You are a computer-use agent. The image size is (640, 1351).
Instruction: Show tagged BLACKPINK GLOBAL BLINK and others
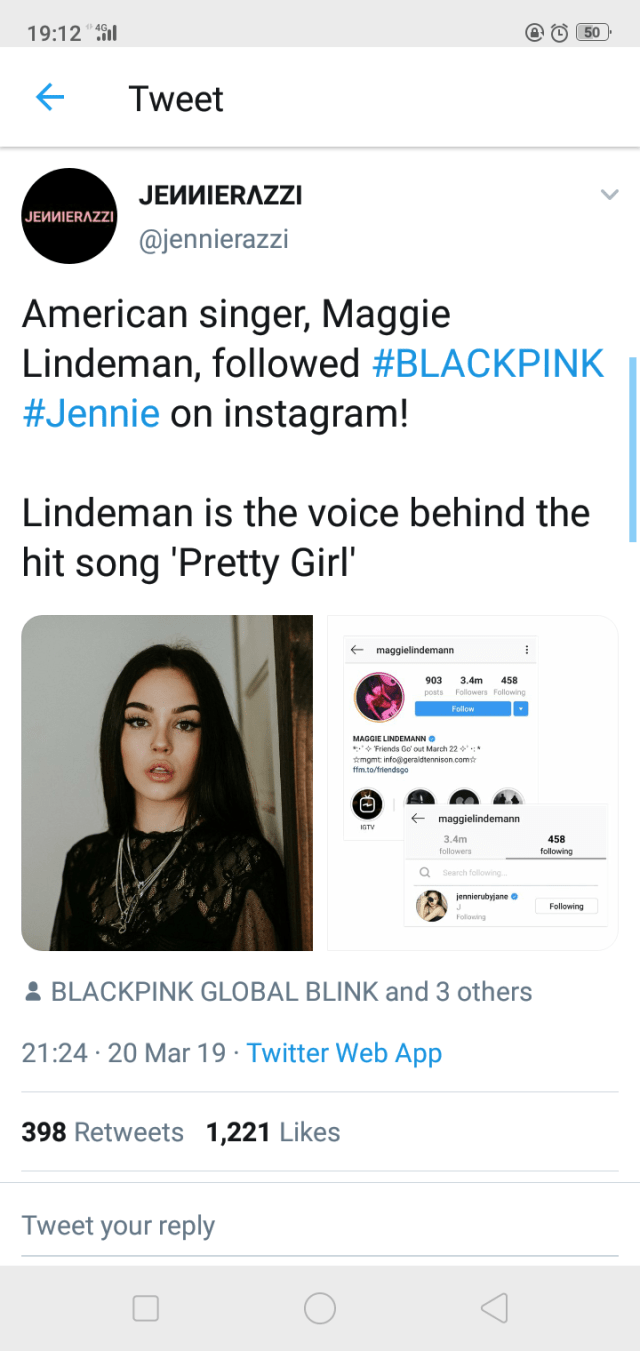coord(291,992)
